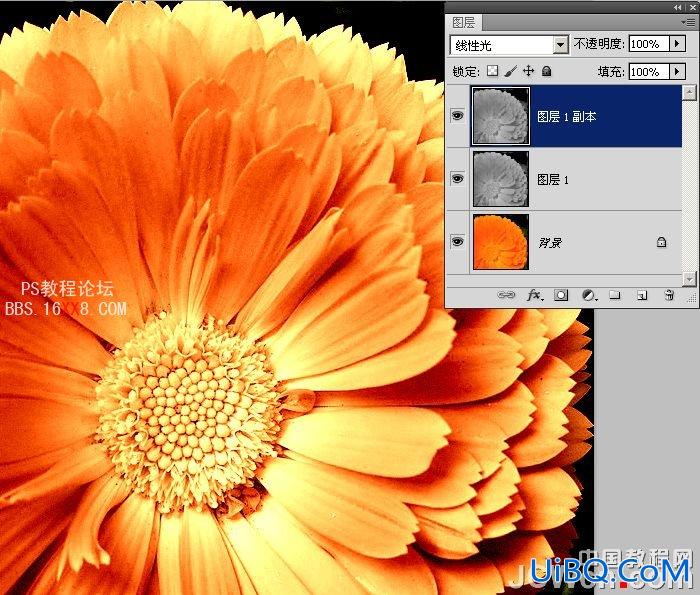Open the 线性光 blend mode dropdown

[561, 45]
